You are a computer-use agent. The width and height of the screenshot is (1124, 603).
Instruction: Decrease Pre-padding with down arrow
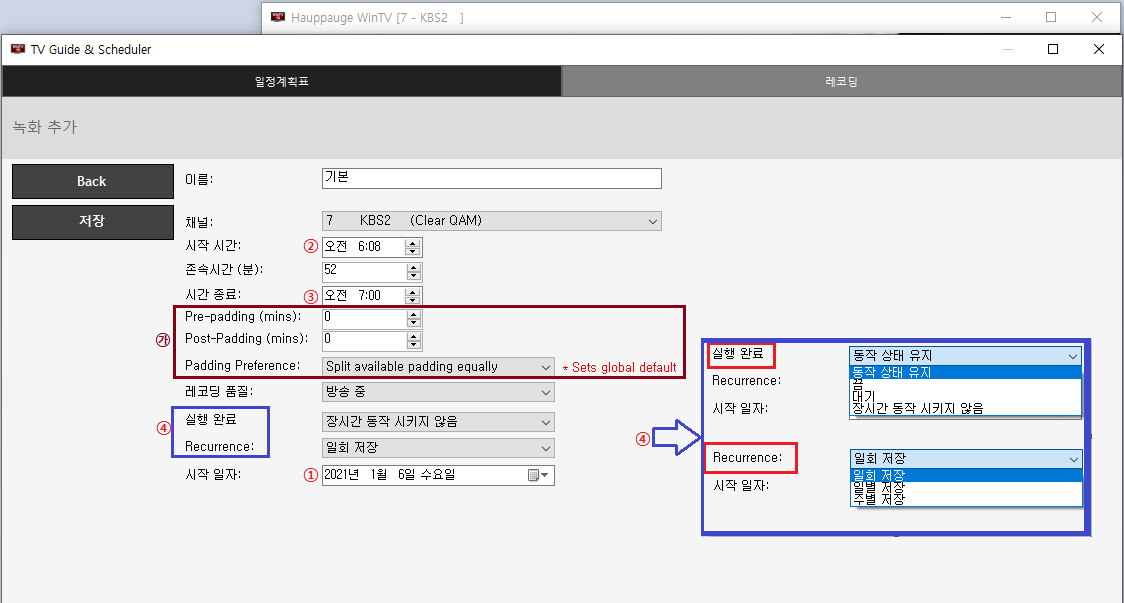[414, 323]
